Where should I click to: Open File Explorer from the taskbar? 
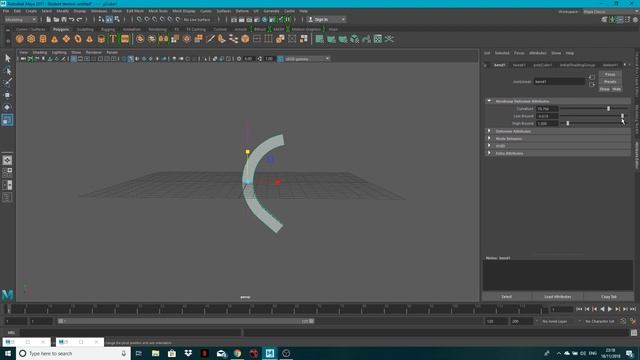156,353
